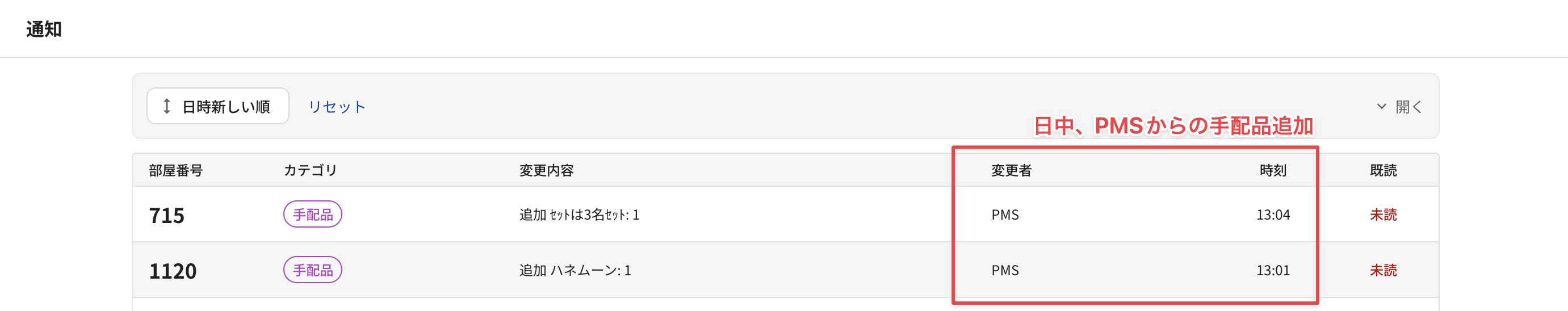Screen dimensions: 1568x311
Task: Click the 変更内容 column header
Action: pyautogui.click(x=546, y=170)
